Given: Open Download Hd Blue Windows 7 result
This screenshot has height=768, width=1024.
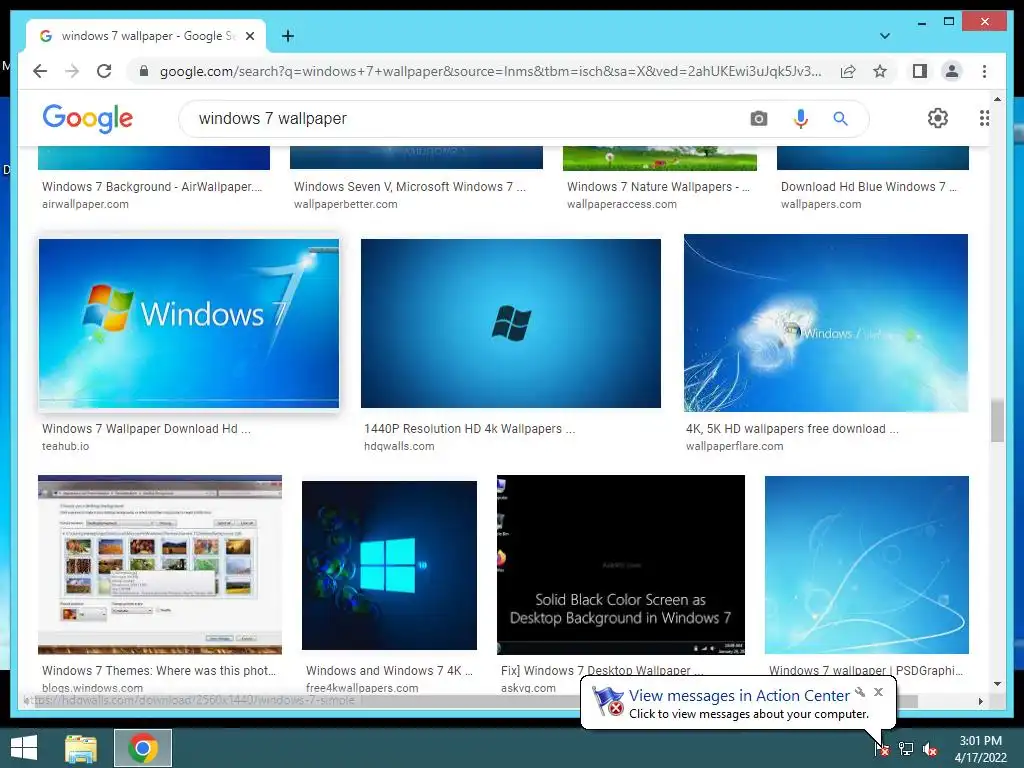Looking at the screenshot, I should pos(869,187).
